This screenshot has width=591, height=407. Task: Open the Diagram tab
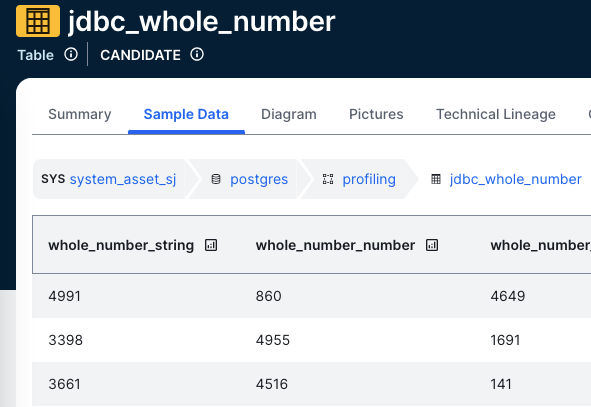(289, 114)
